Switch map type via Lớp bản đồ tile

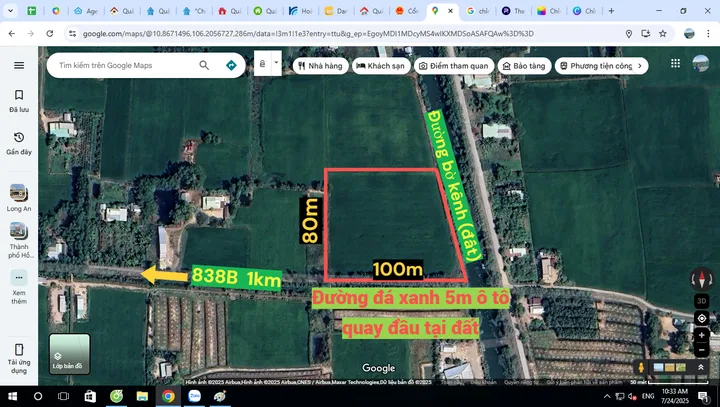coord(69,354)
